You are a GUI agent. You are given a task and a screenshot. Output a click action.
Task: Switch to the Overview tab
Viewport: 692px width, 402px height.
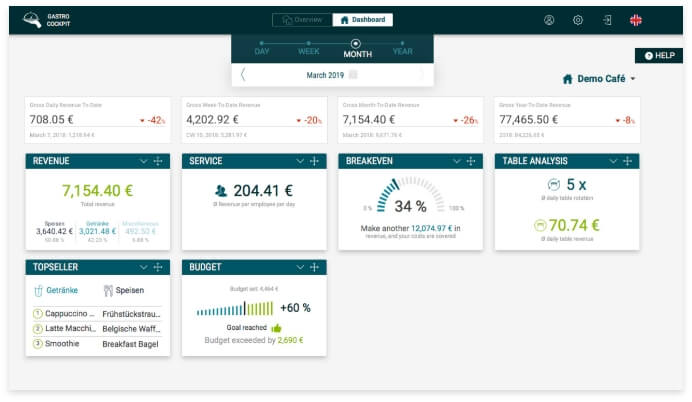click(x=303, y=20)
